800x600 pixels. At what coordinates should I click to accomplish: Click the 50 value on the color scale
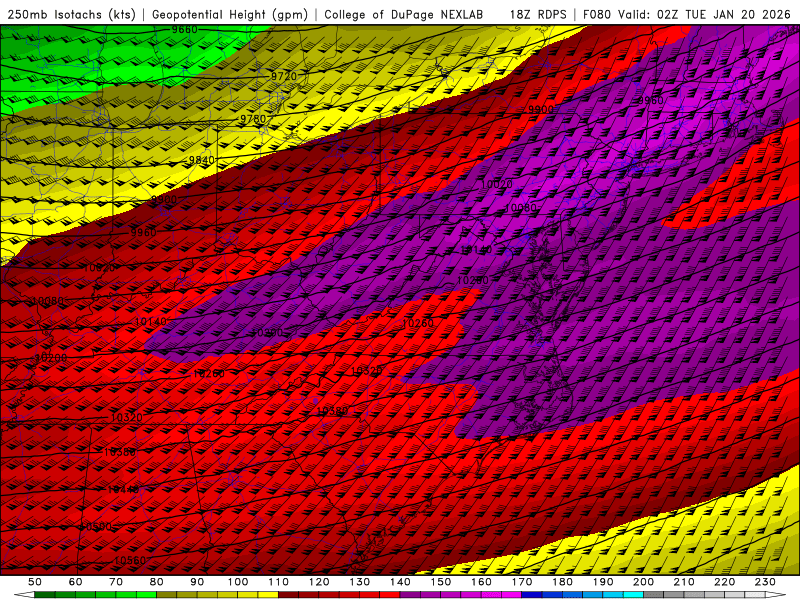35,582
